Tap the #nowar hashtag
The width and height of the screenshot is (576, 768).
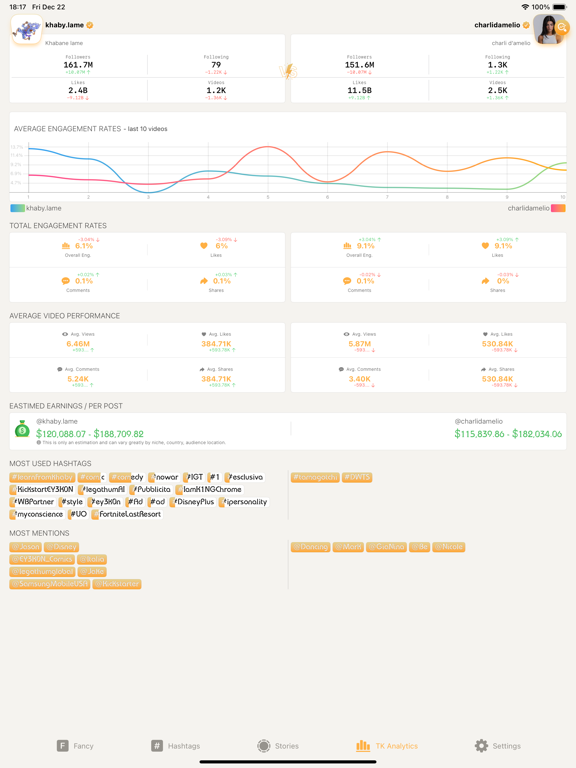(x=164, y=477)
